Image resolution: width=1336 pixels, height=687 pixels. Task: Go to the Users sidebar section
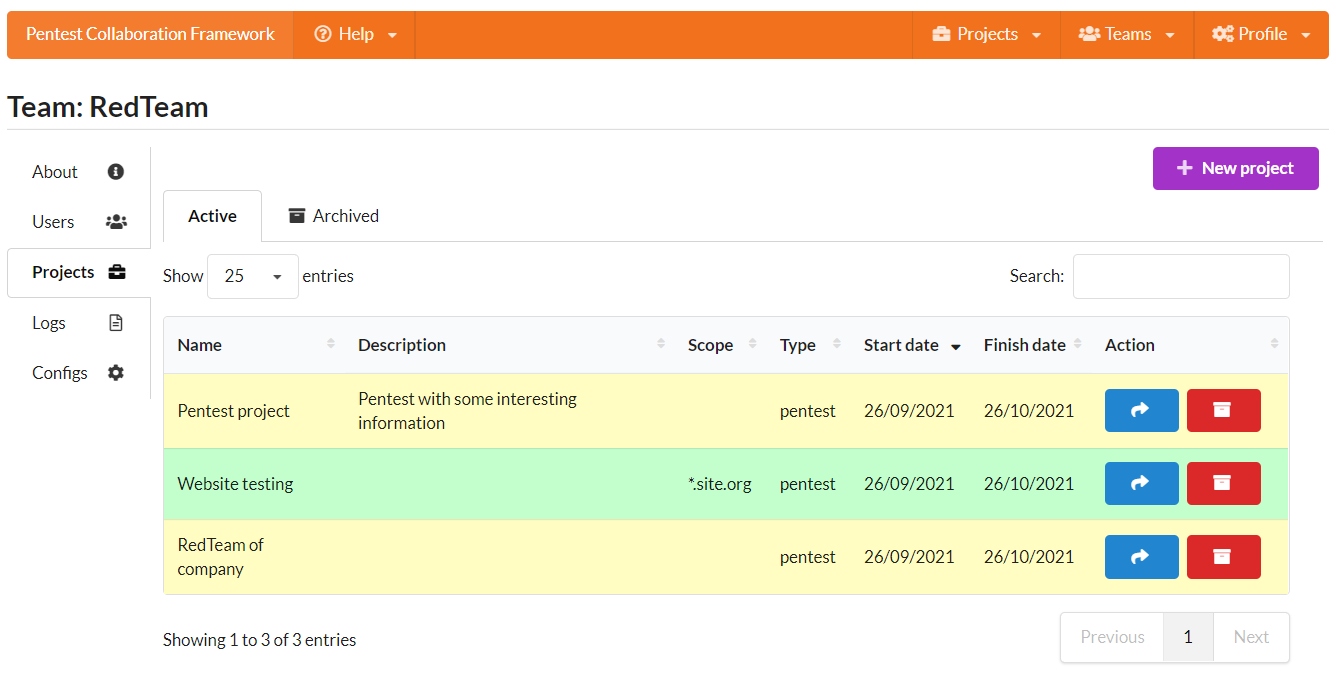tap(78, 222)
